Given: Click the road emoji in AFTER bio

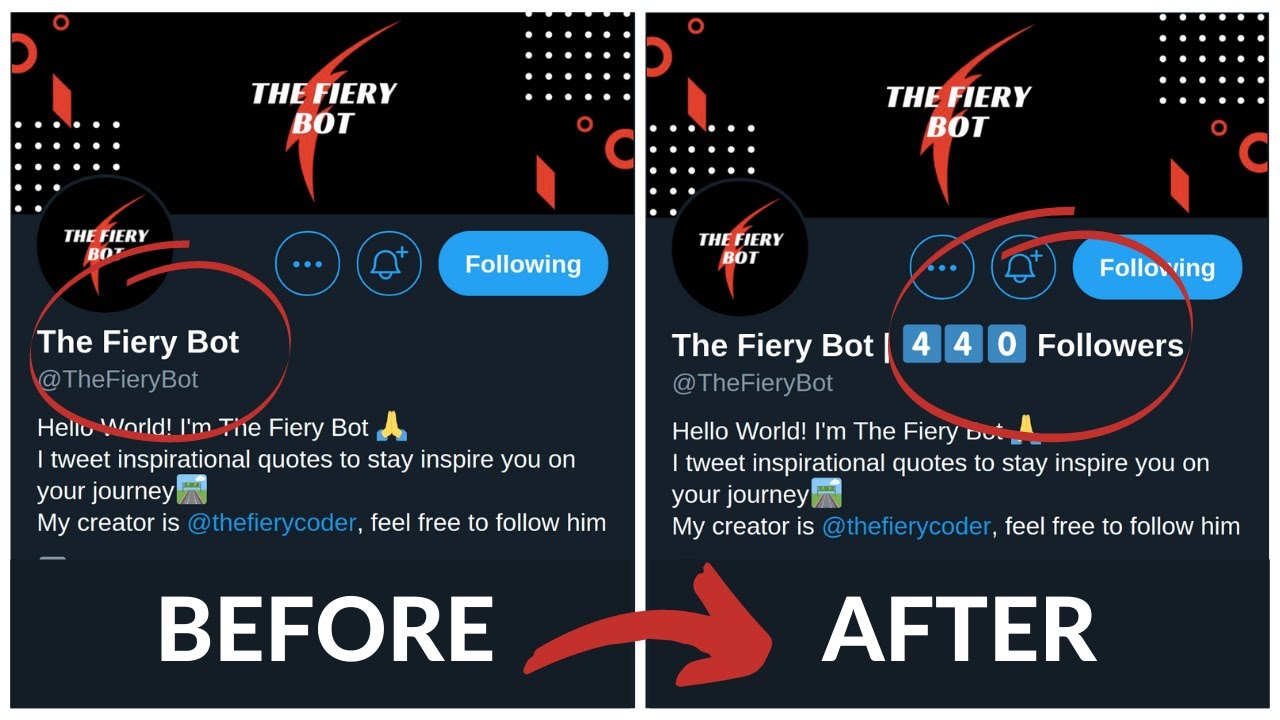Looking at the screenshot, I should pos(826,493).
